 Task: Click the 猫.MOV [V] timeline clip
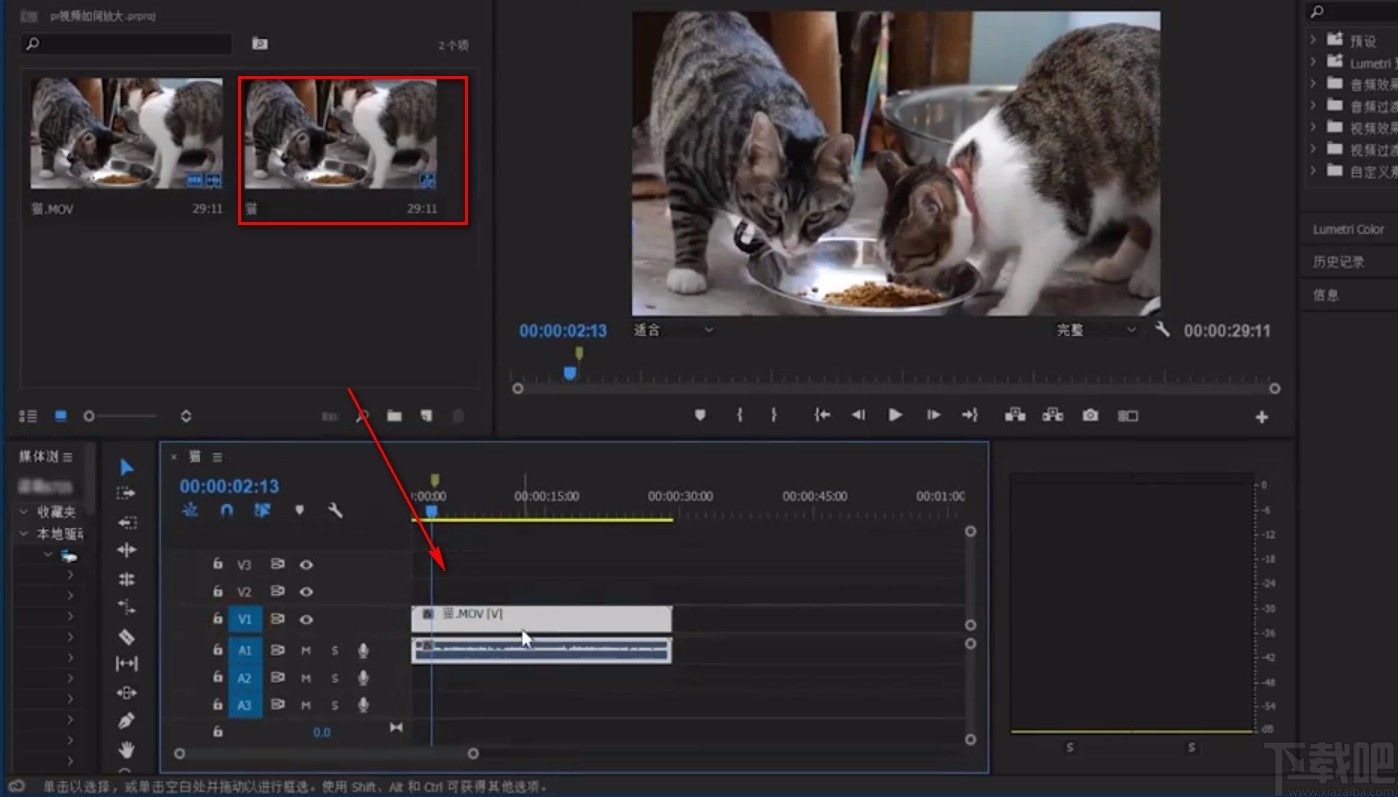click(x=541, y=619)
